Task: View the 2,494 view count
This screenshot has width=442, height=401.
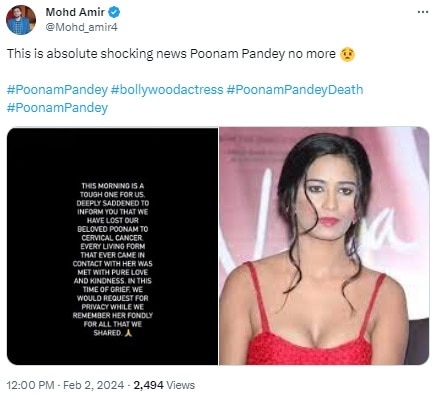Action: (x=148, y=385)
